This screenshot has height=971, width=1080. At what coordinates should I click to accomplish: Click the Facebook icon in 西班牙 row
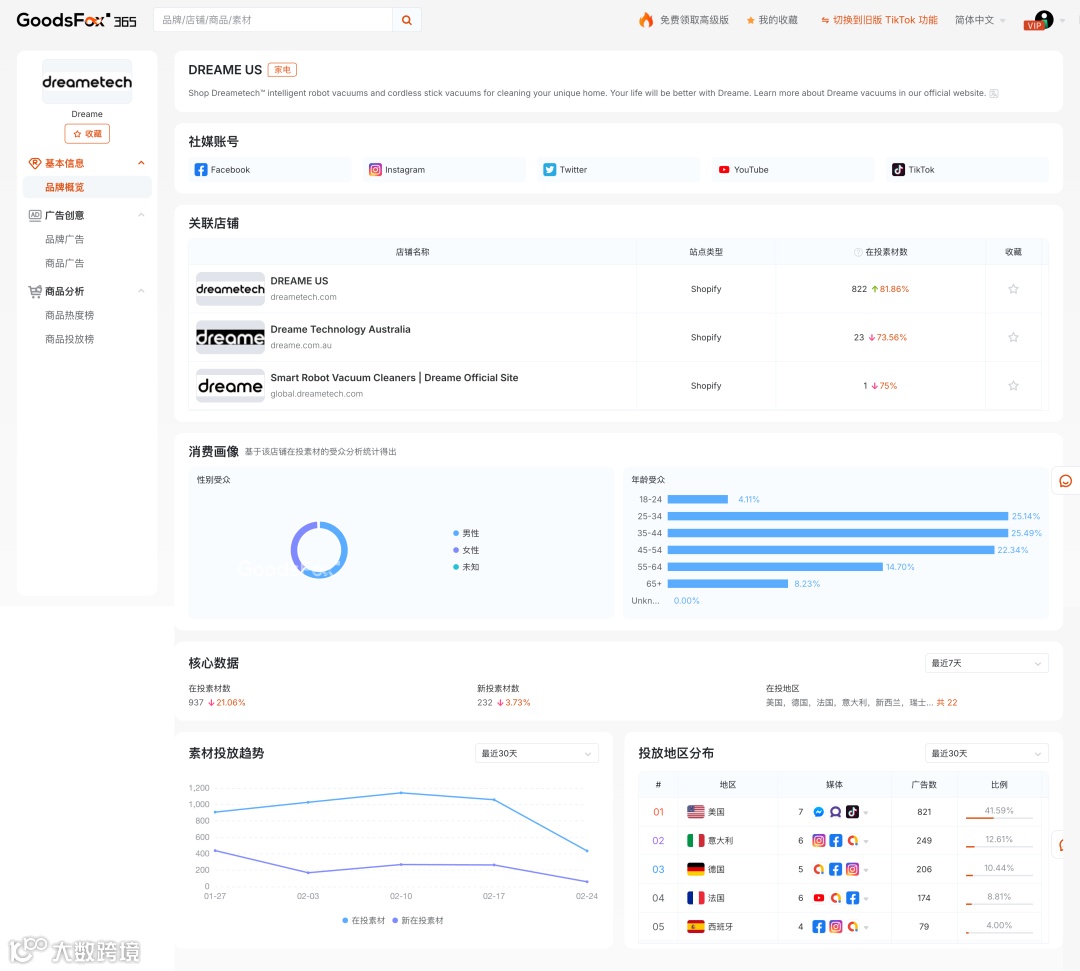[818, 926]
